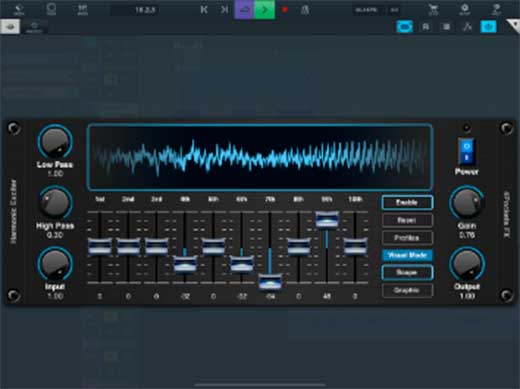Click the 6th harmonic slider handle
This screenshot has height=389, width=520.
coord(242,265)
